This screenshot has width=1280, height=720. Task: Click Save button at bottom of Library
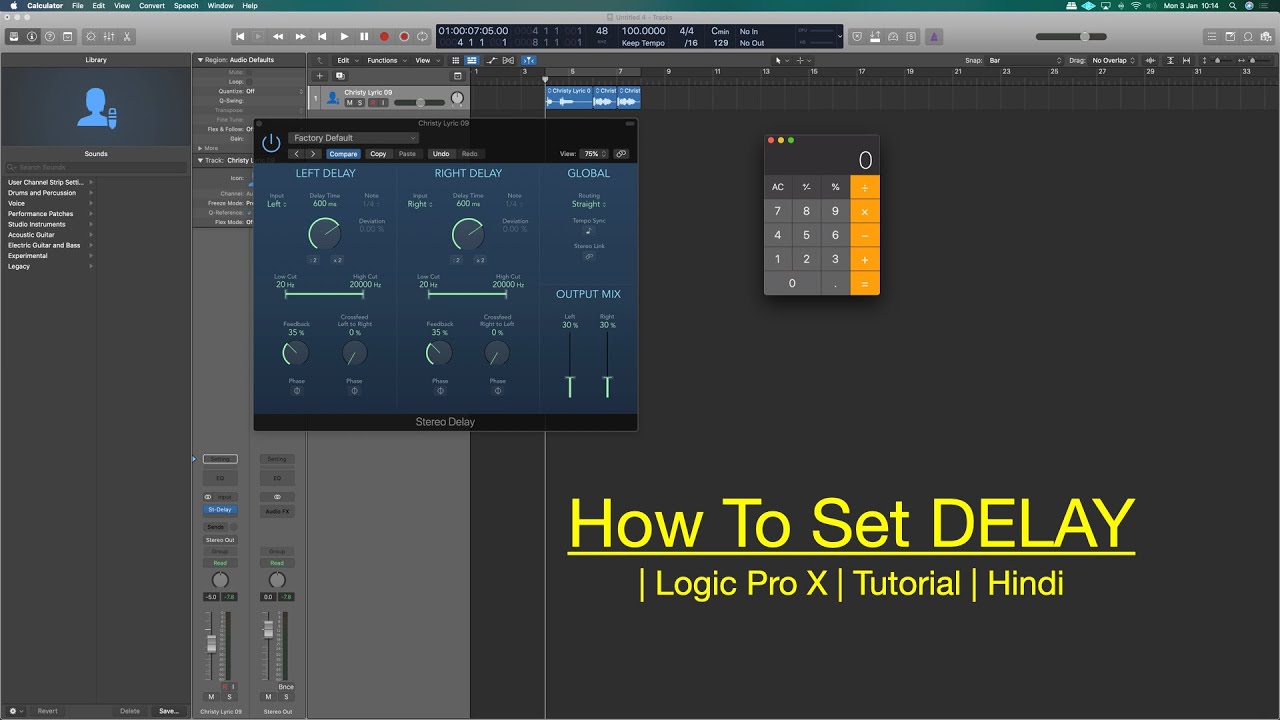168,711
